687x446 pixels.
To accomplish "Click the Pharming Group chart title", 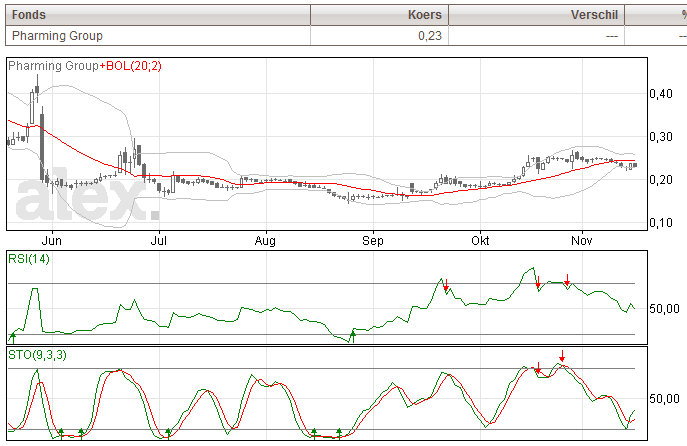I will tap(53, 66).
